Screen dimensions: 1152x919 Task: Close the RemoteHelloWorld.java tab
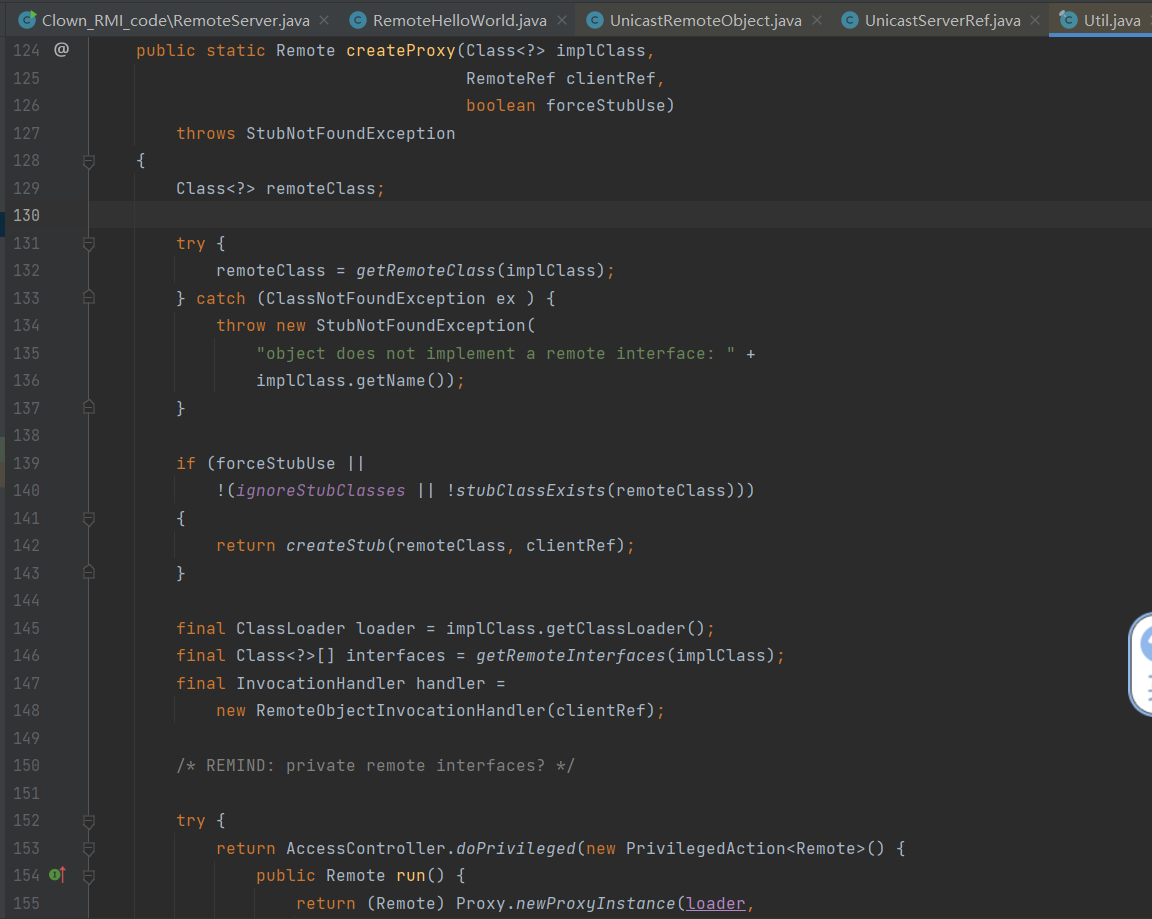point(562,20)
